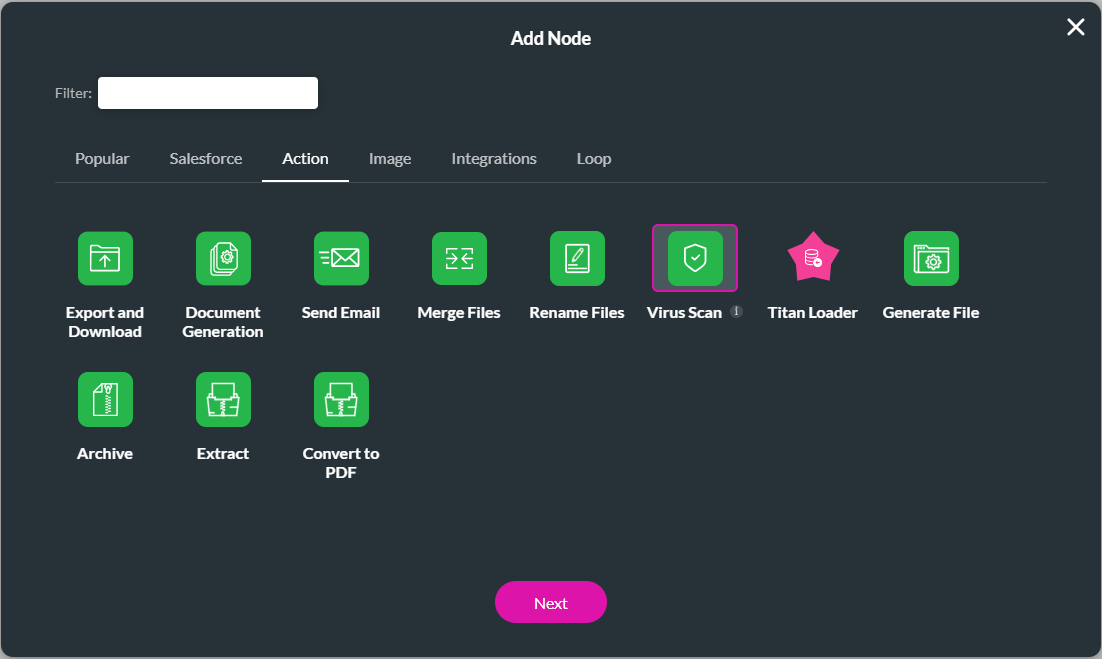Open the Integrations tab
This screenshot has width=1102, height=659.
[494, 158]
